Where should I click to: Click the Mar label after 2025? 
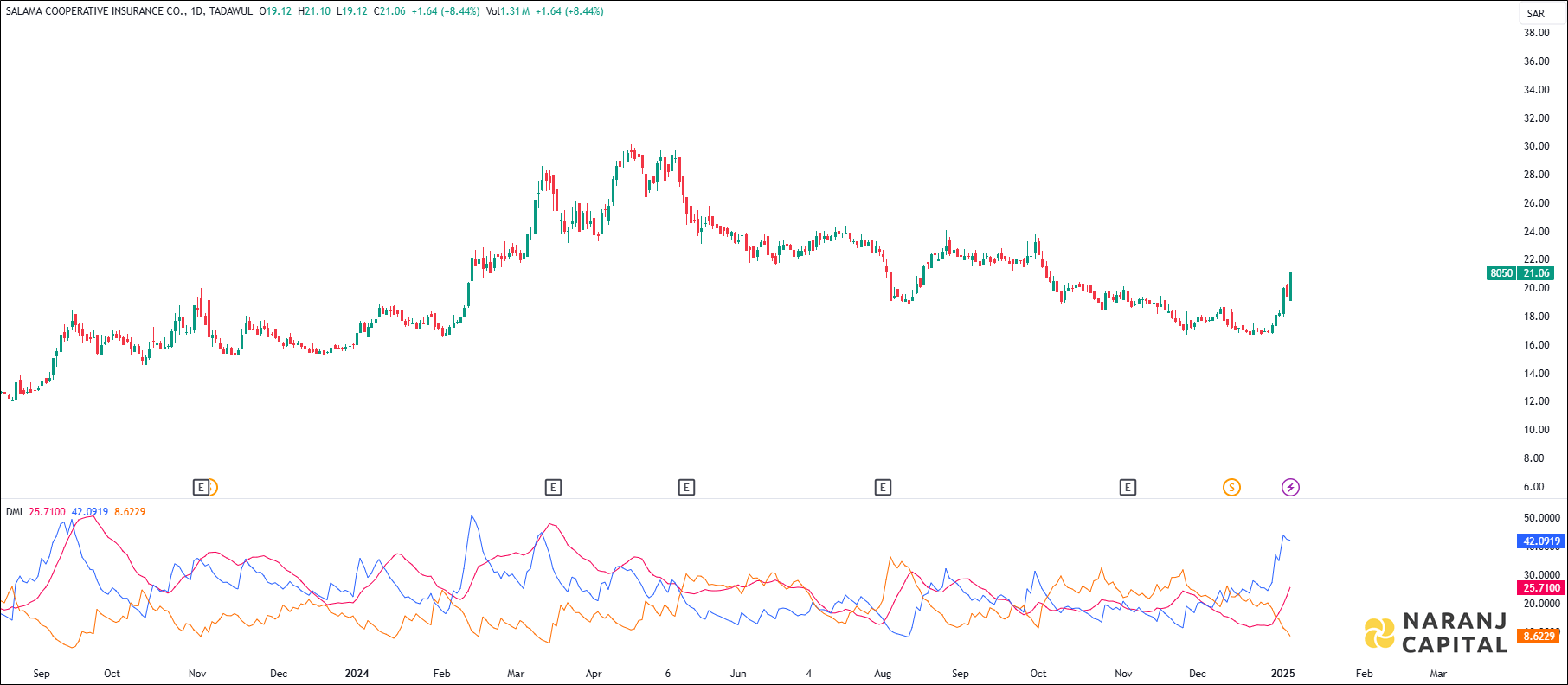pyautogui.click(x=1438, y=674)
